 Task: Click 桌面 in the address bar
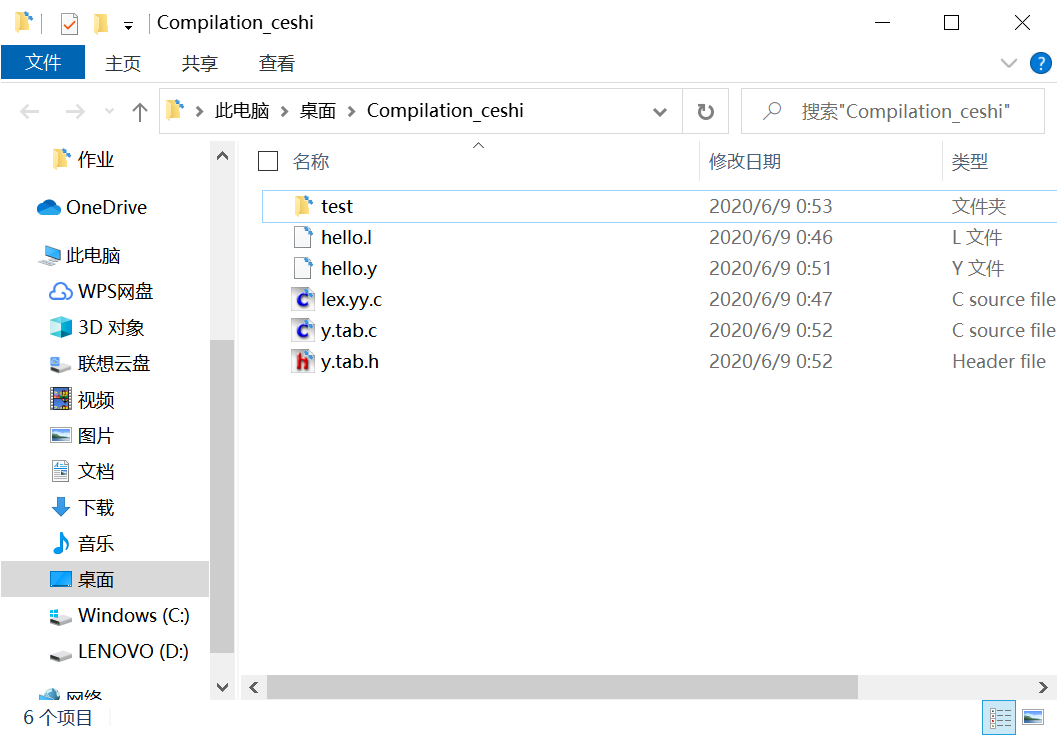pyautogui.click(x=318, y=111)
